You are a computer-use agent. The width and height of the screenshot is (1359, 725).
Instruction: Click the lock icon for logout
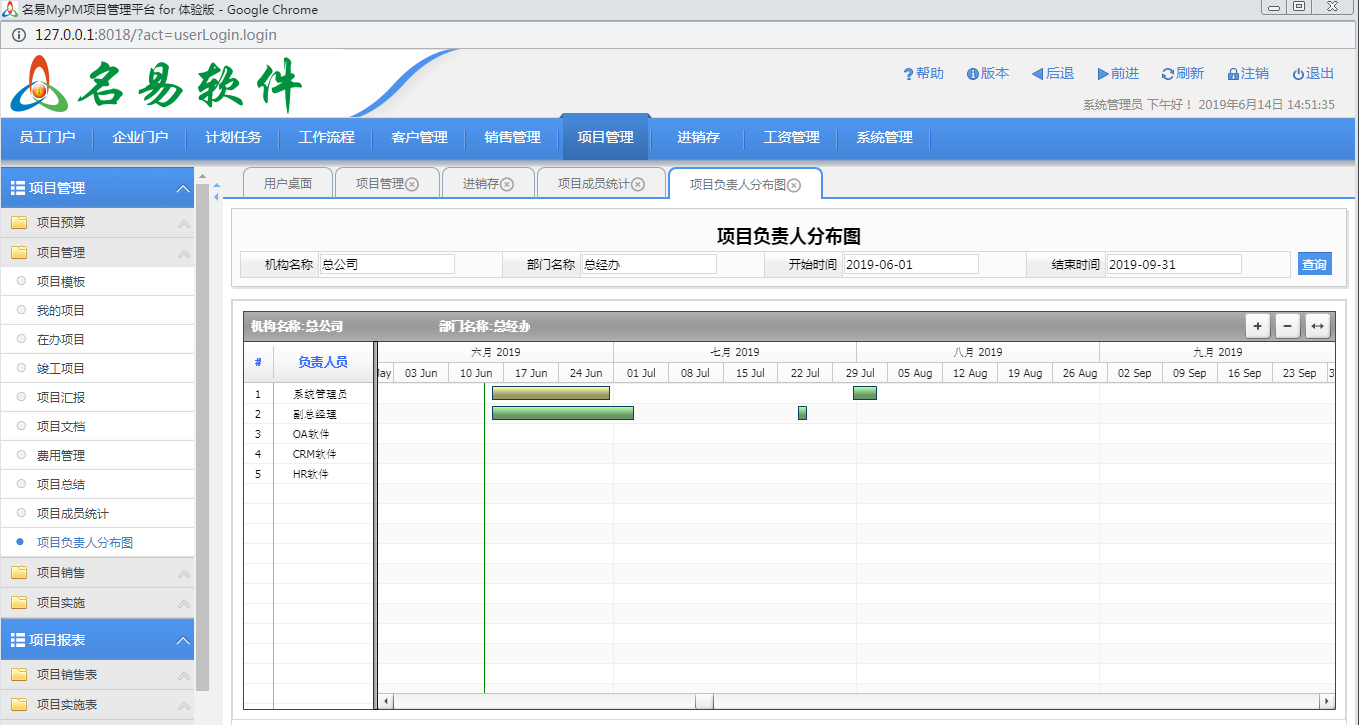[1233, 74]
